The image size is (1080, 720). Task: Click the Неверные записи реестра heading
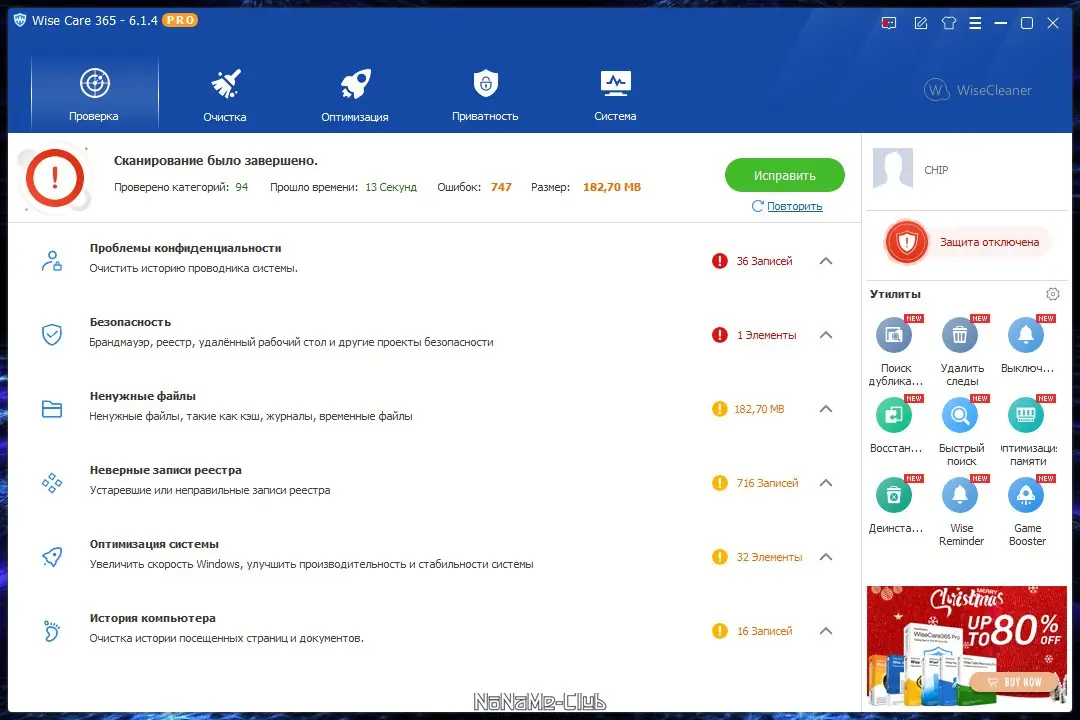165,470
